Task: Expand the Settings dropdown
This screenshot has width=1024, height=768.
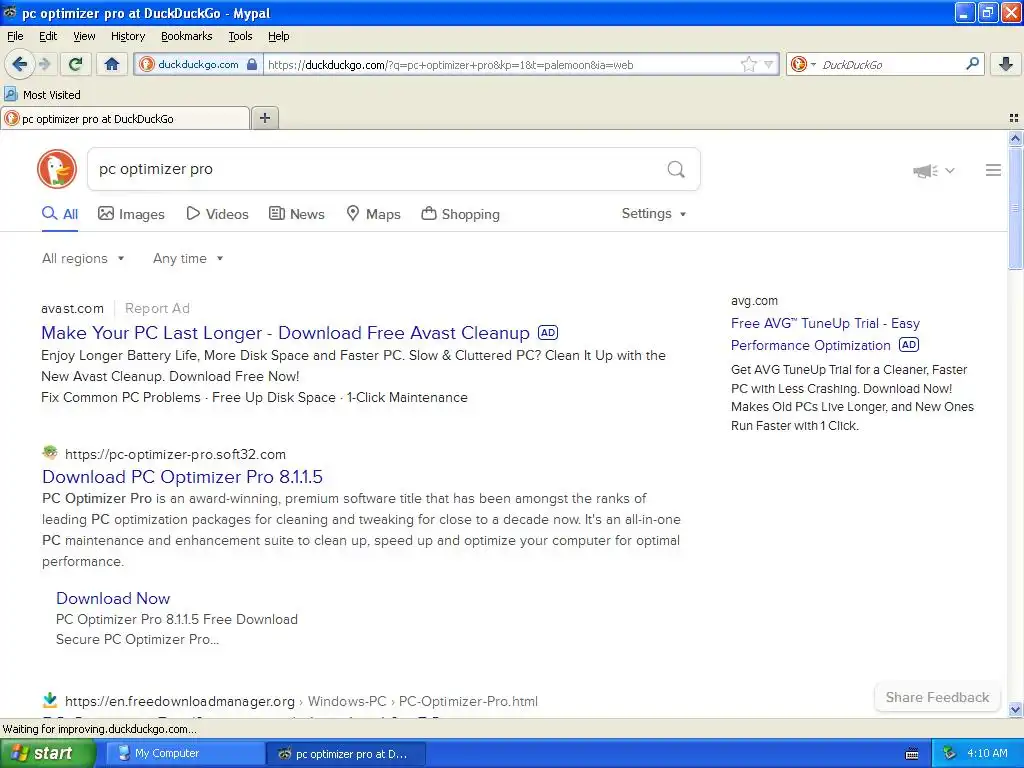Action: click(654, 214)
